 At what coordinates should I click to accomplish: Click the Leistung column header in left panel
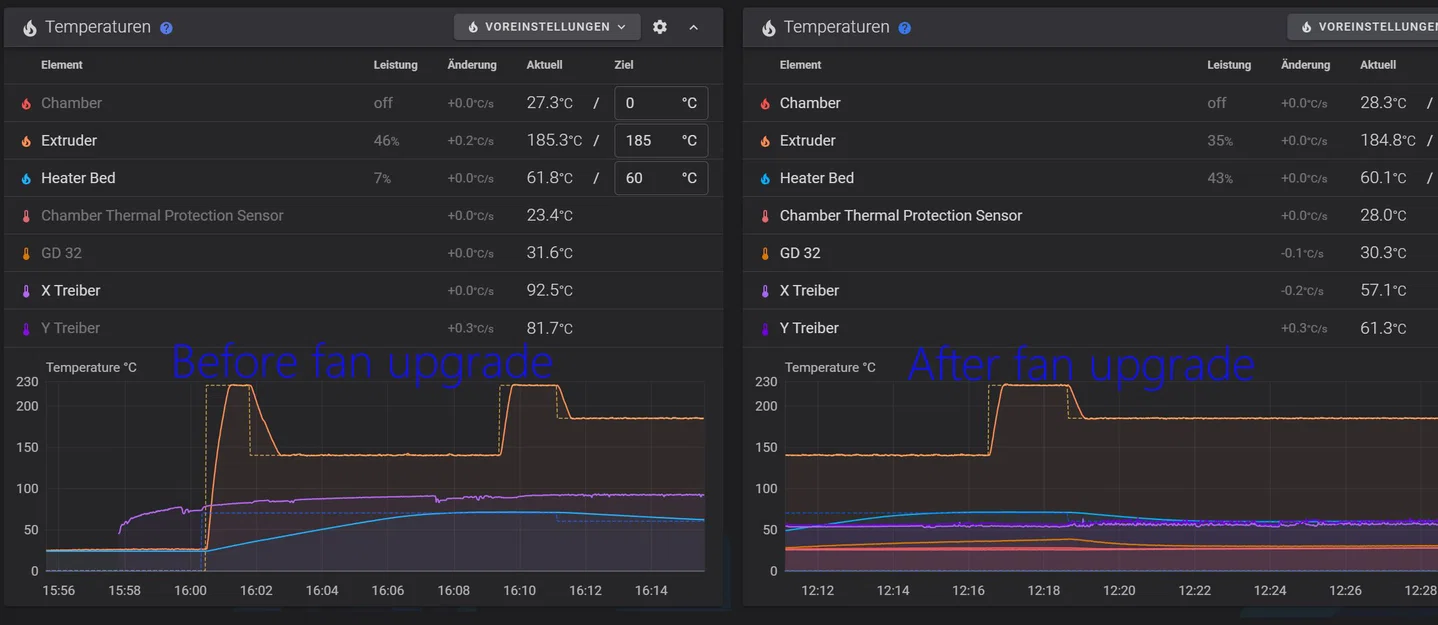point(395,65)
